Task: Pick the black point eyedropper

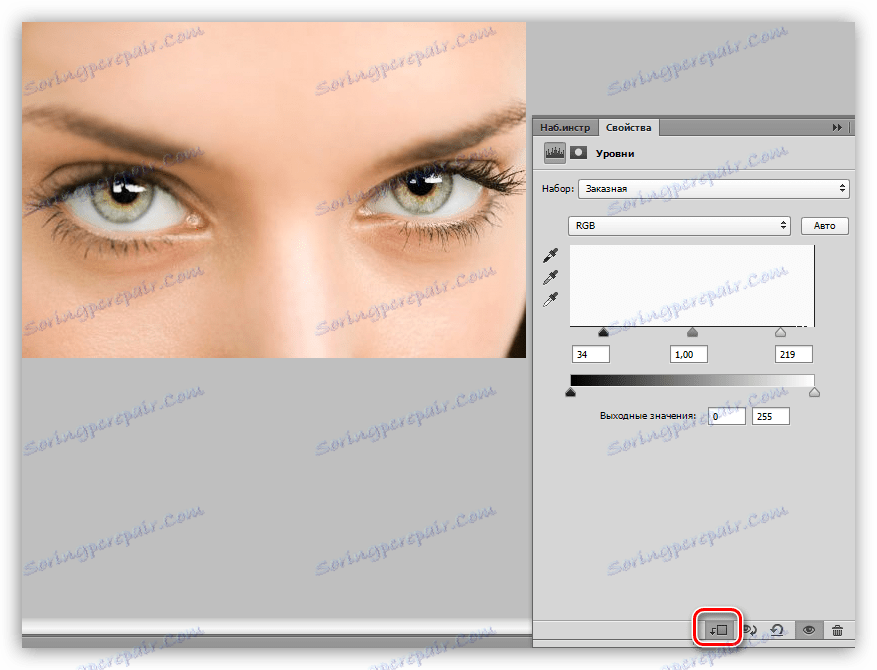Action: coord(550,256)
